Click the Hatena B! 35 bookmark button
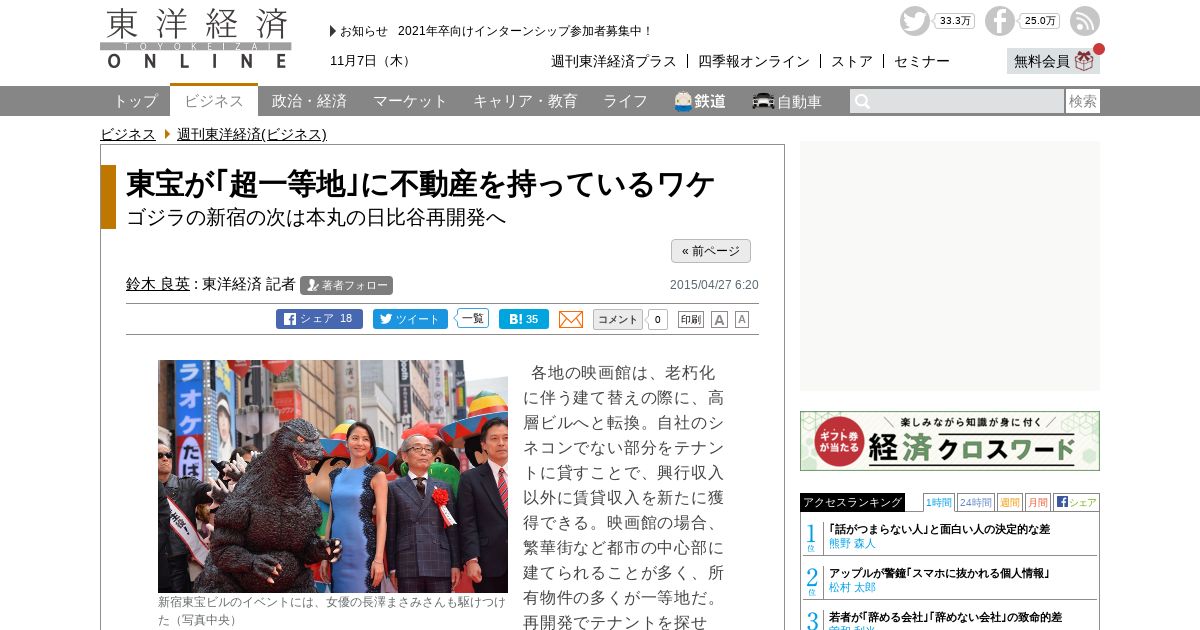1200x630 pixels. pyautogui.click(x=524, y=319)
